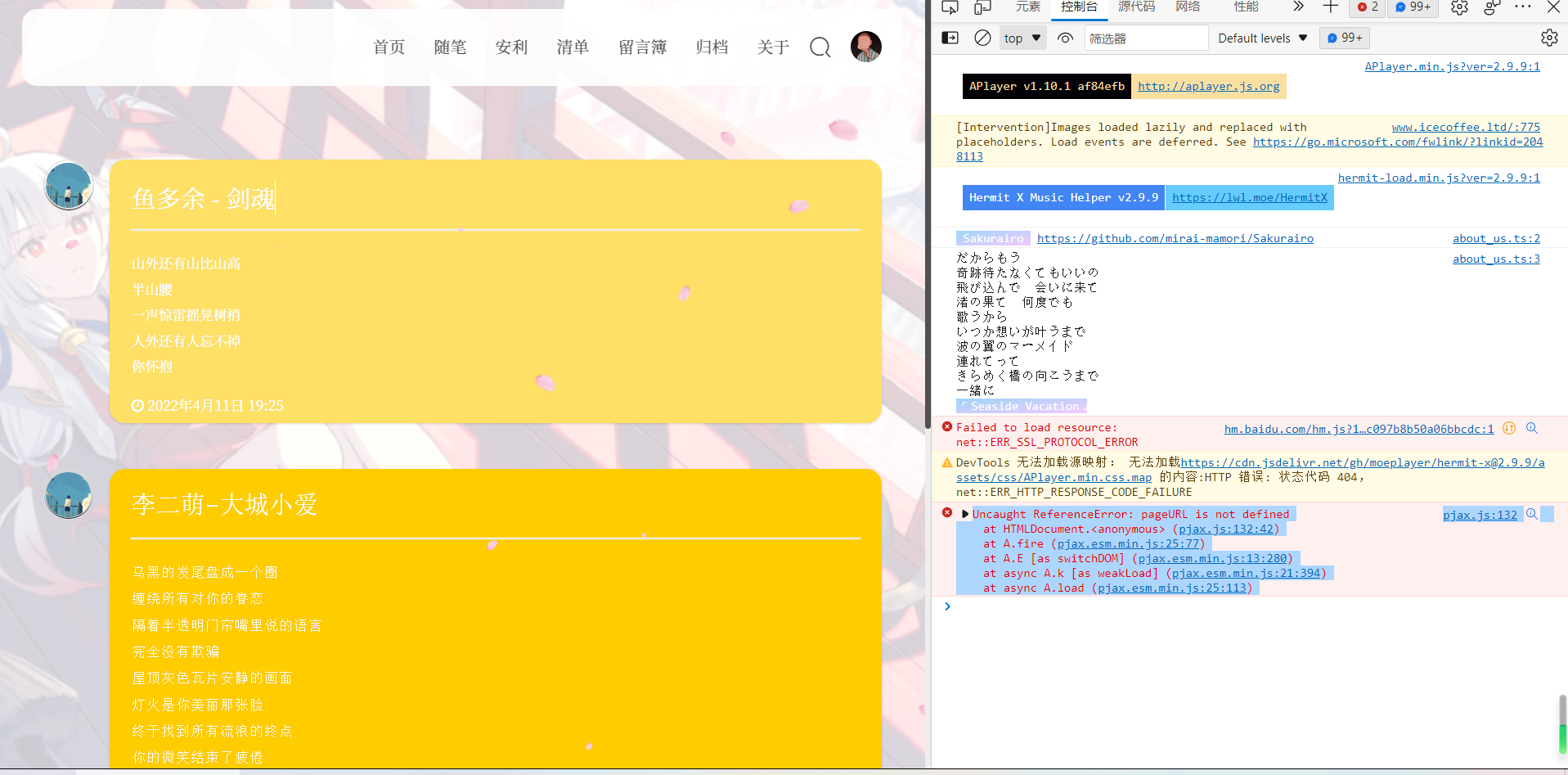Open DevTools customize menu (three dots)
This screenshot has height=775, width=1568.
point(1522,7)
